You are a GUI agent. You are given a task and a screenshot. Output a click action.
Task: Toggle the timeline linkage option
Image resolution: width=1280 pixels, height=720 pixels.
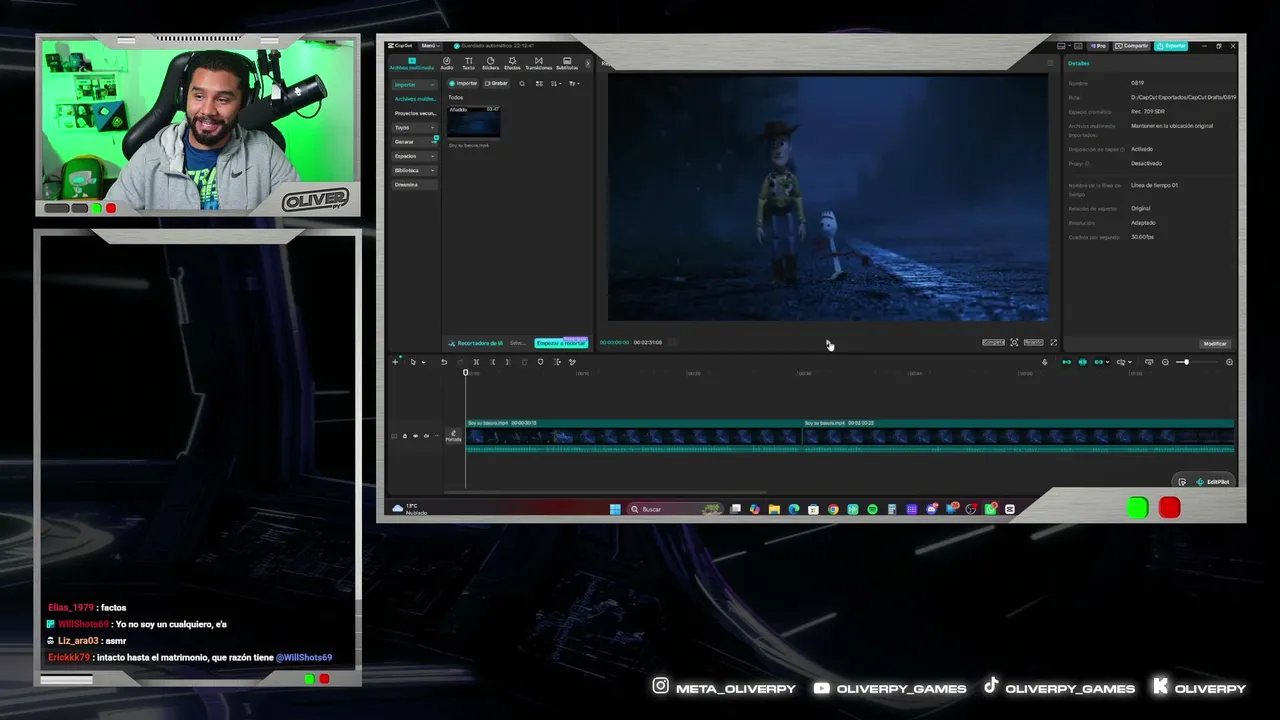pyautogui.click(x=1099, y=362)
